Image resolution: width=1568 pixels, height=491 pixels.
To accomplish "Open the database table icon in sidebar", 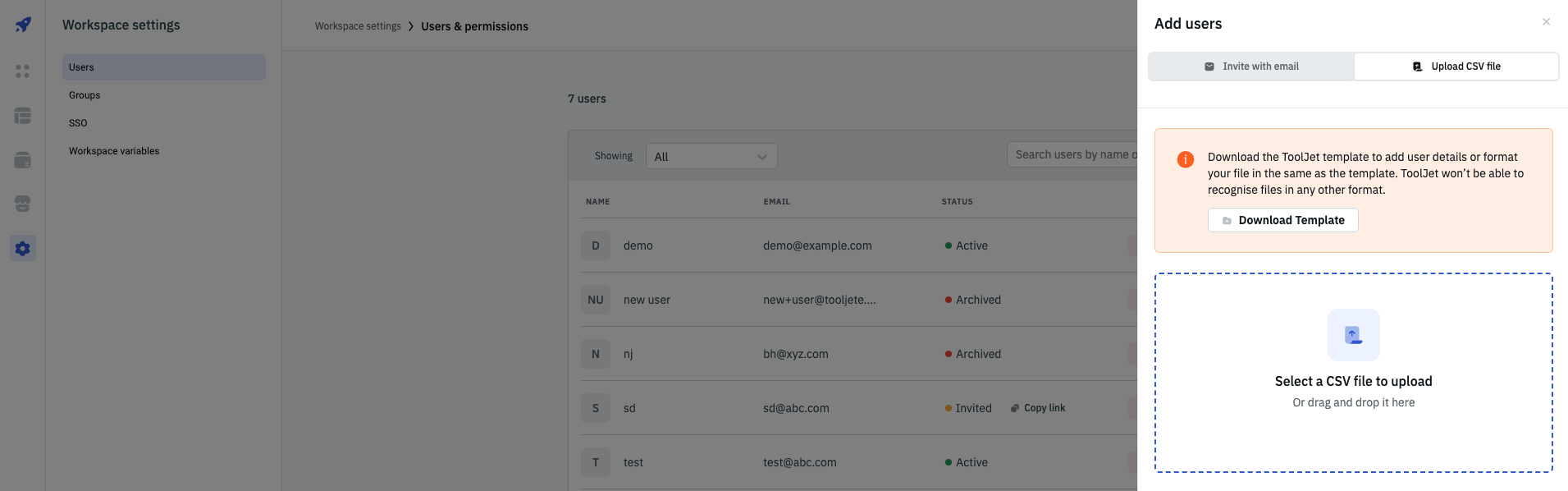I will [x=23, y=116].
